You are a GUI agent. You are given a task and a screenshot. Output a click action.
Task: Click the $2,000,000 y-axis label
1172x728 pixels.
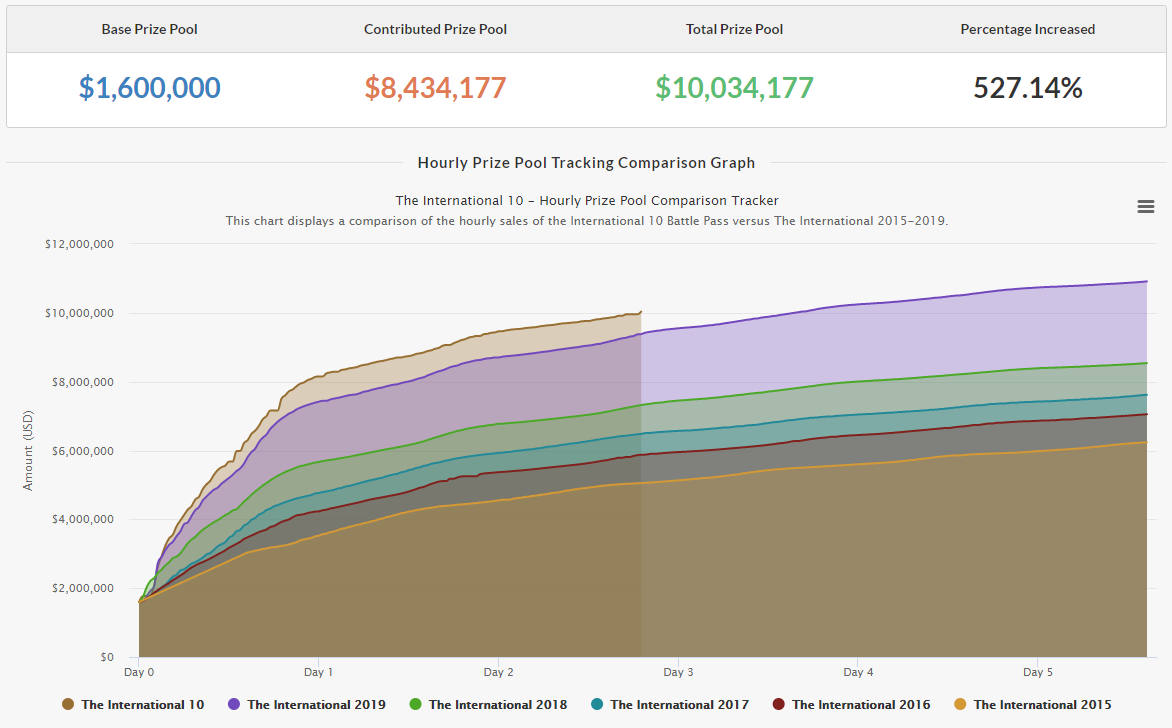(x=82, y=588)
